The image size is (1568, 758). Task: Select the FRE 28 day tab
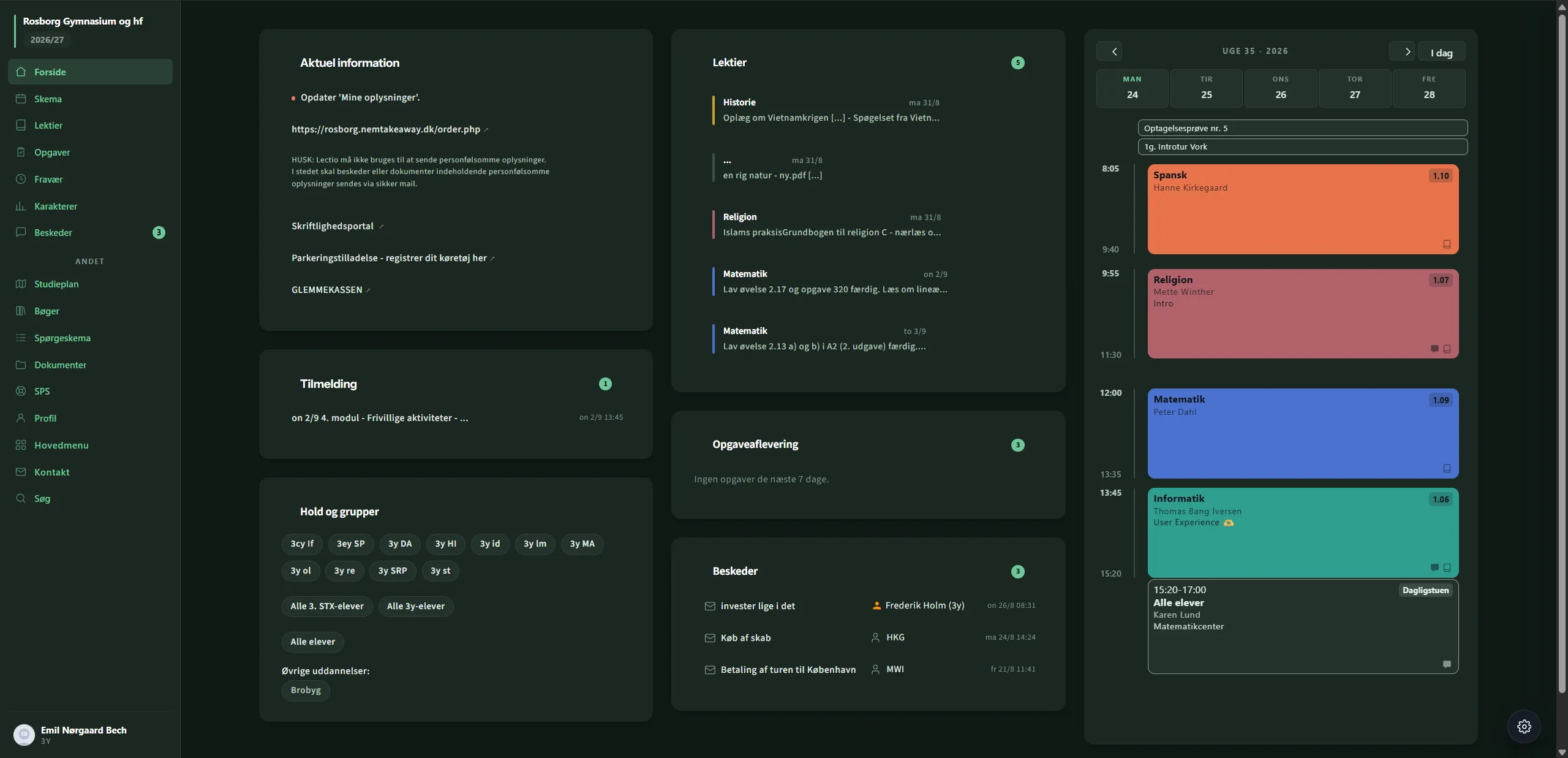pos(1429,88)
